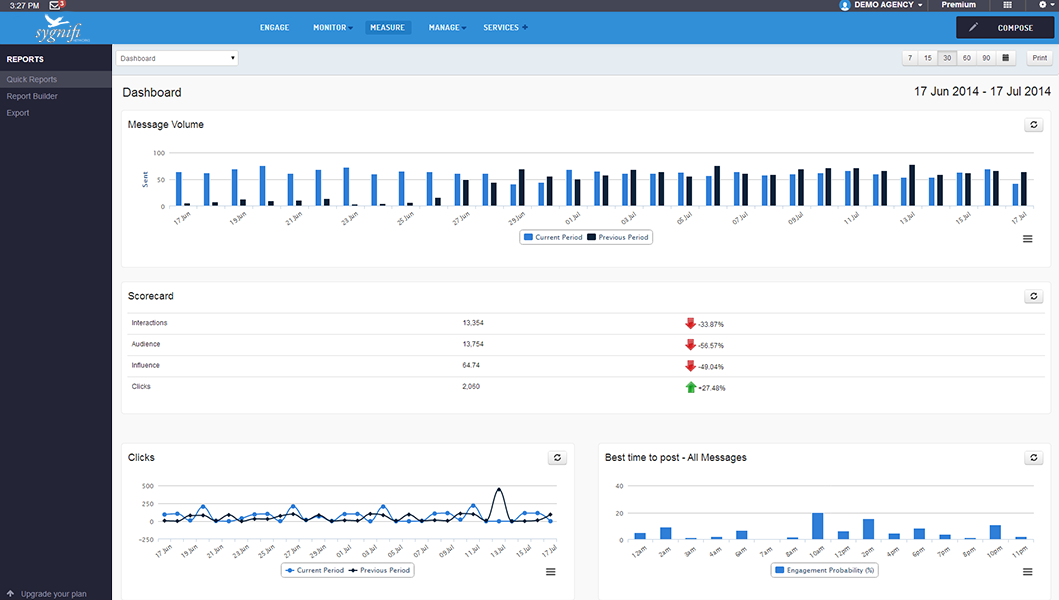Select Report Builder in the sidebar
1059x600 pixels.
click(32, 96)
